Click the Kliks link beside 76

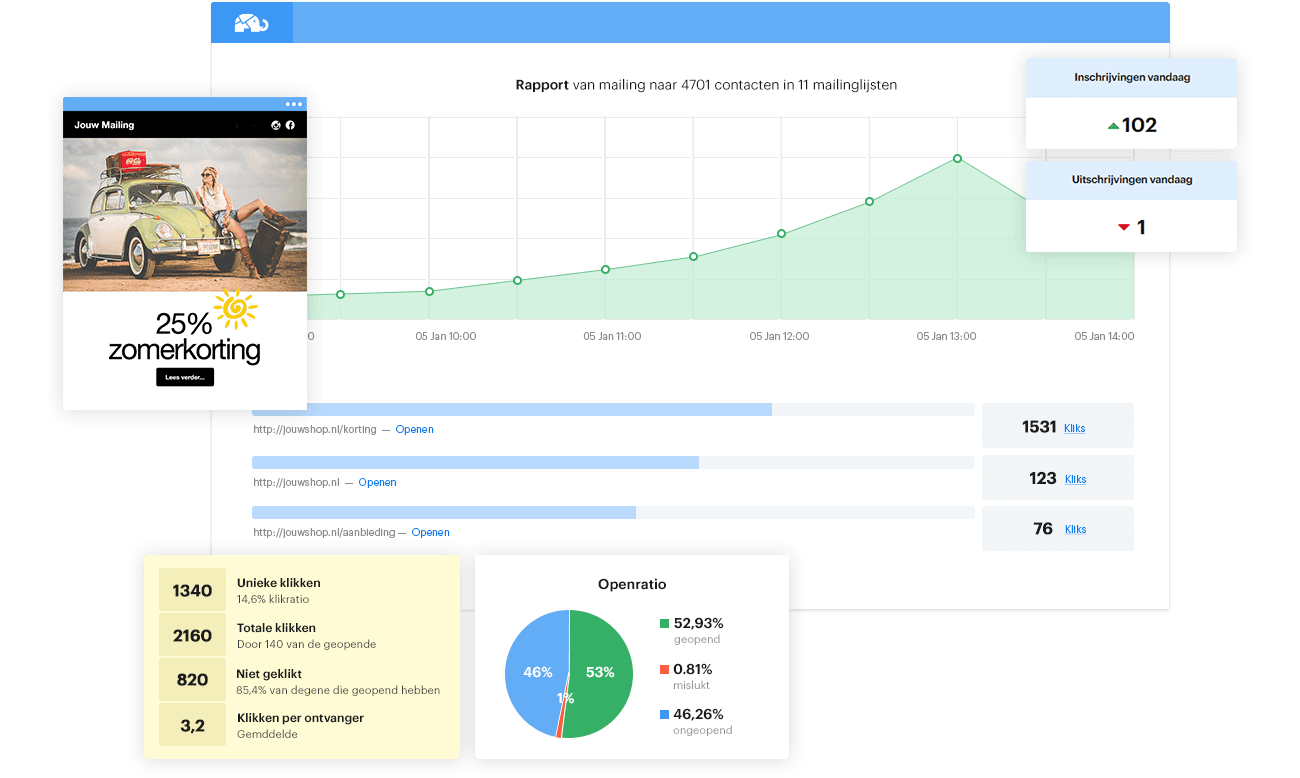pos(1075,530)
